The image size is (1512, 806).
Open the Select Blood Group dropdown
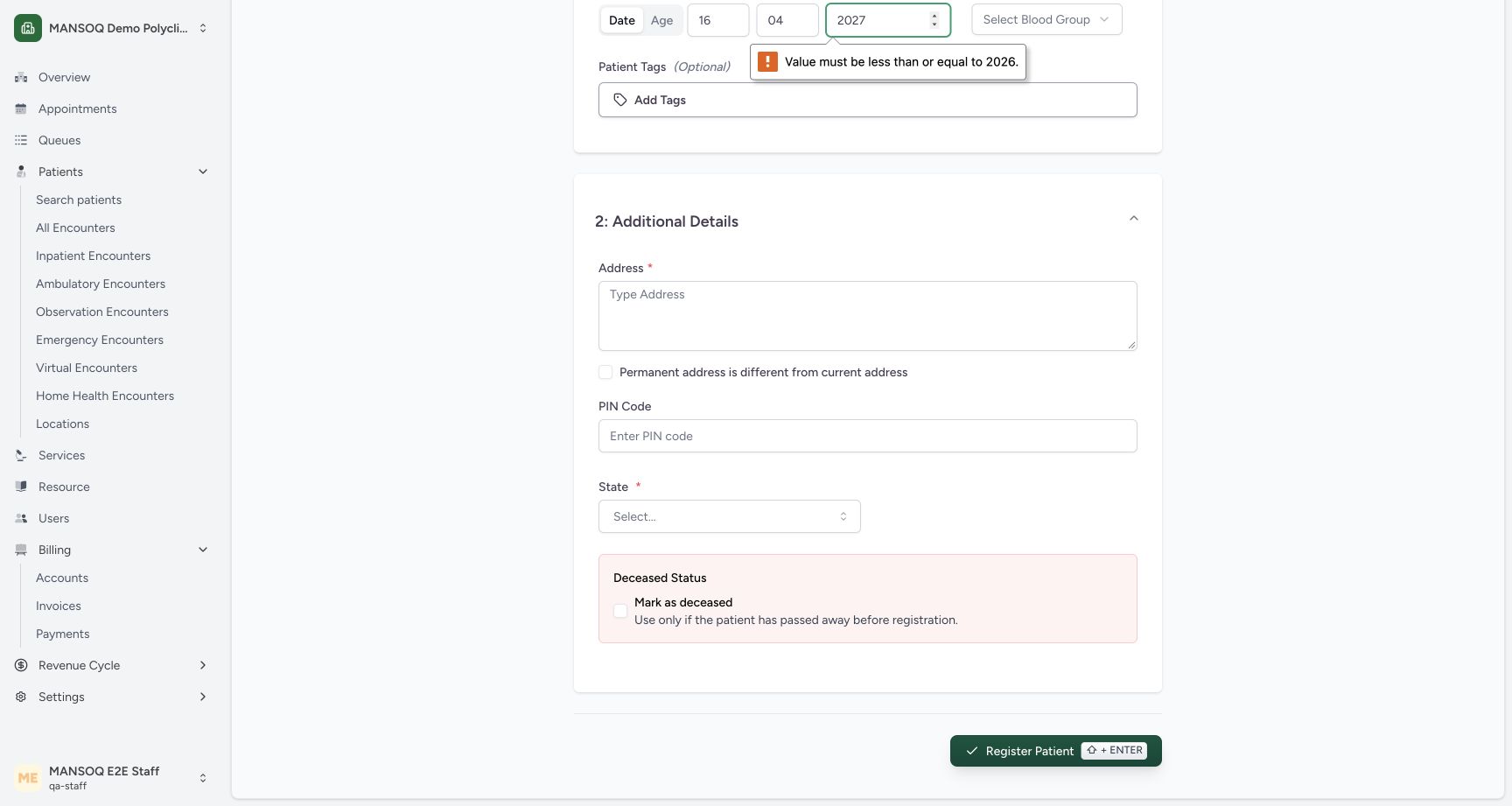pyautogui.click(x=1046, y=19)
